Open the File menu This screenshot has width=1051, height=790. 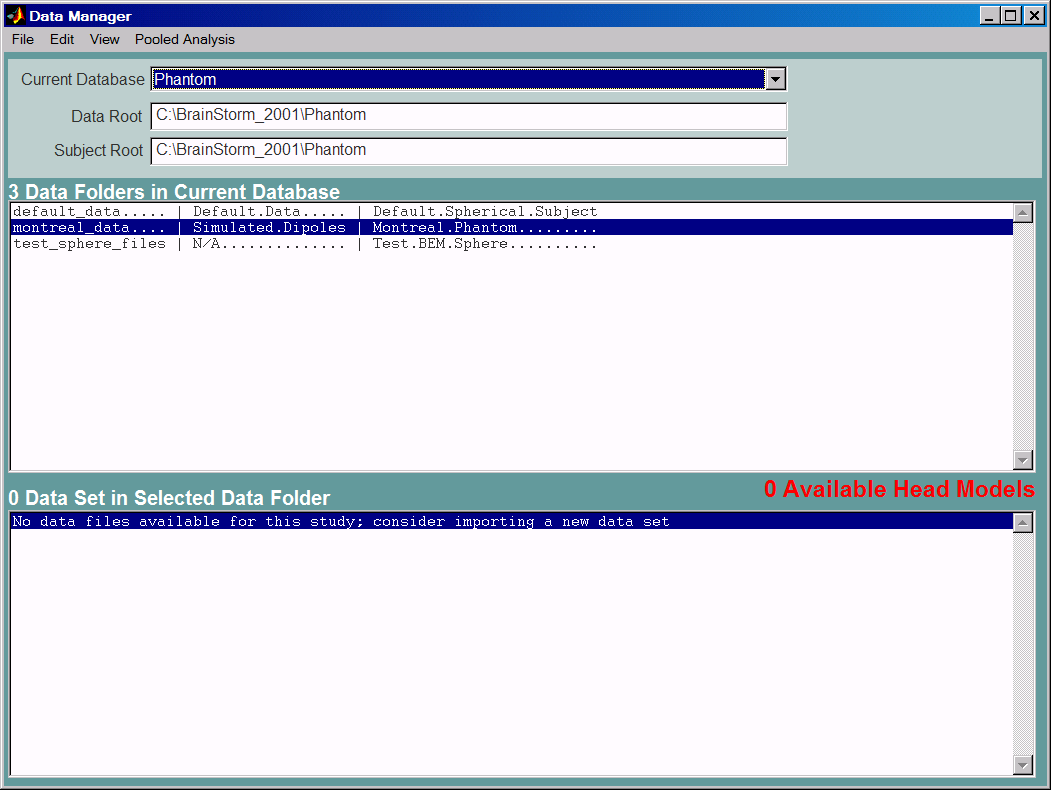(x=23, y=39)
